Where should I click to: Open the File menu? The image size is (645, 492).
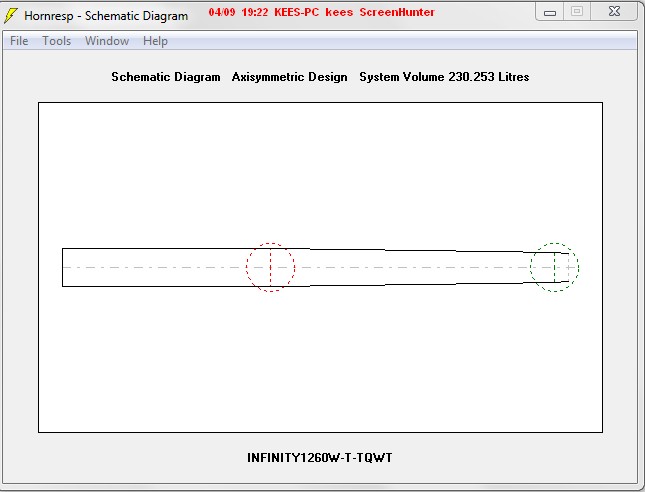19,41
